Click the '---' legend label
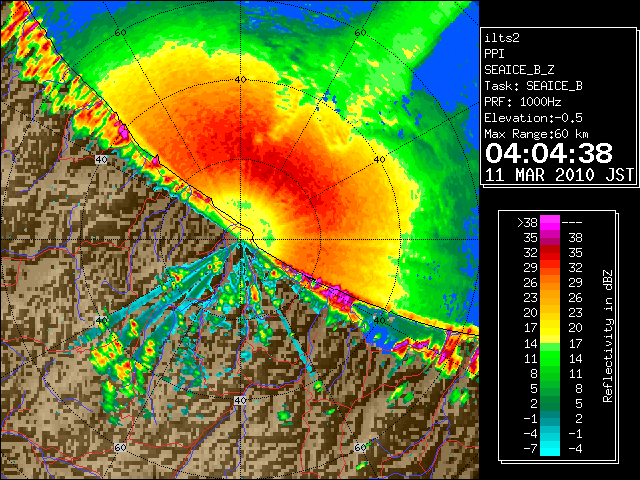Screen dimensions: 640x480 (x=572, y=223)
